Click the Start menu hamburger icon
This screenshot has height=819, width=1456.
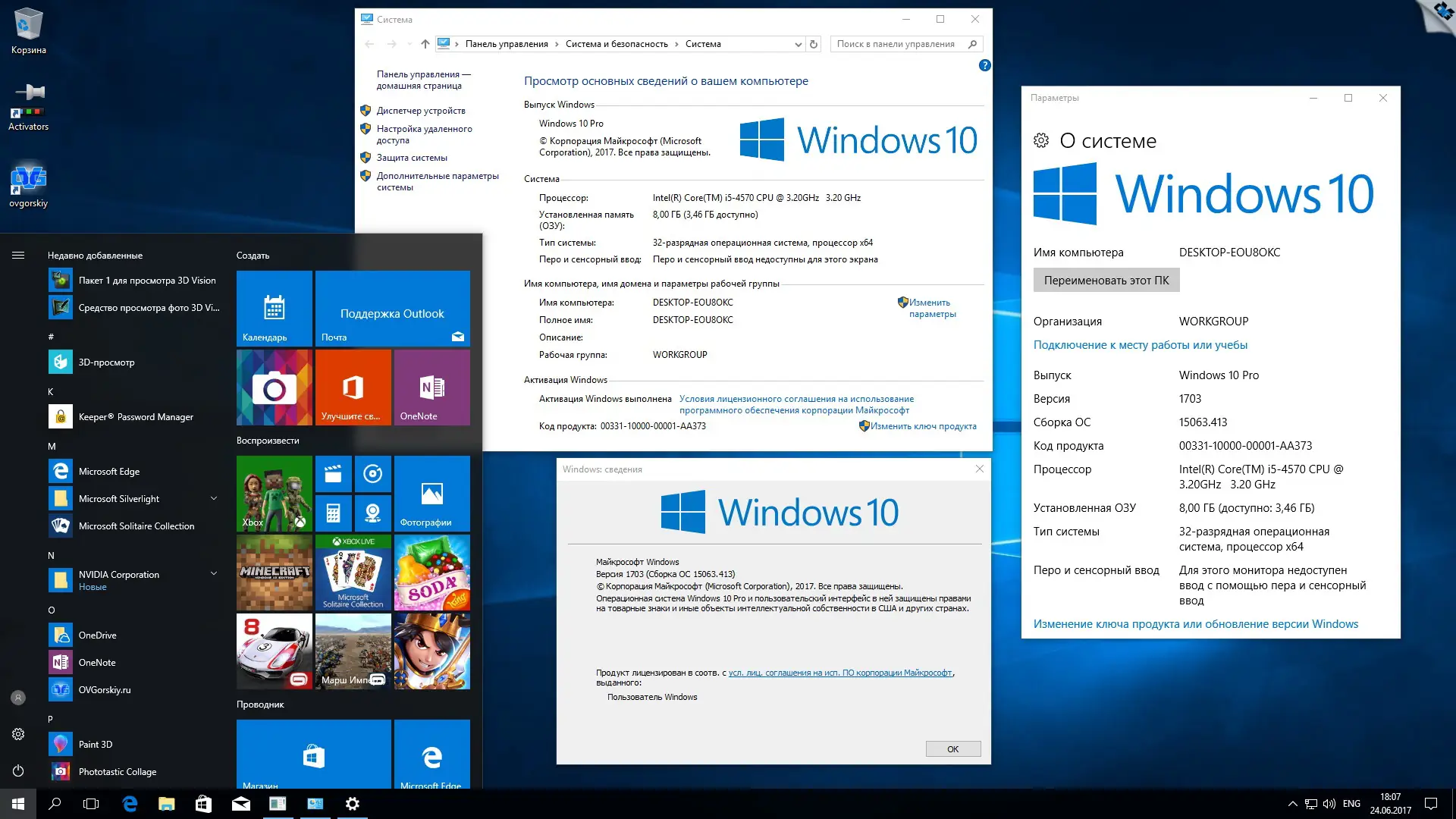[18, 256]
